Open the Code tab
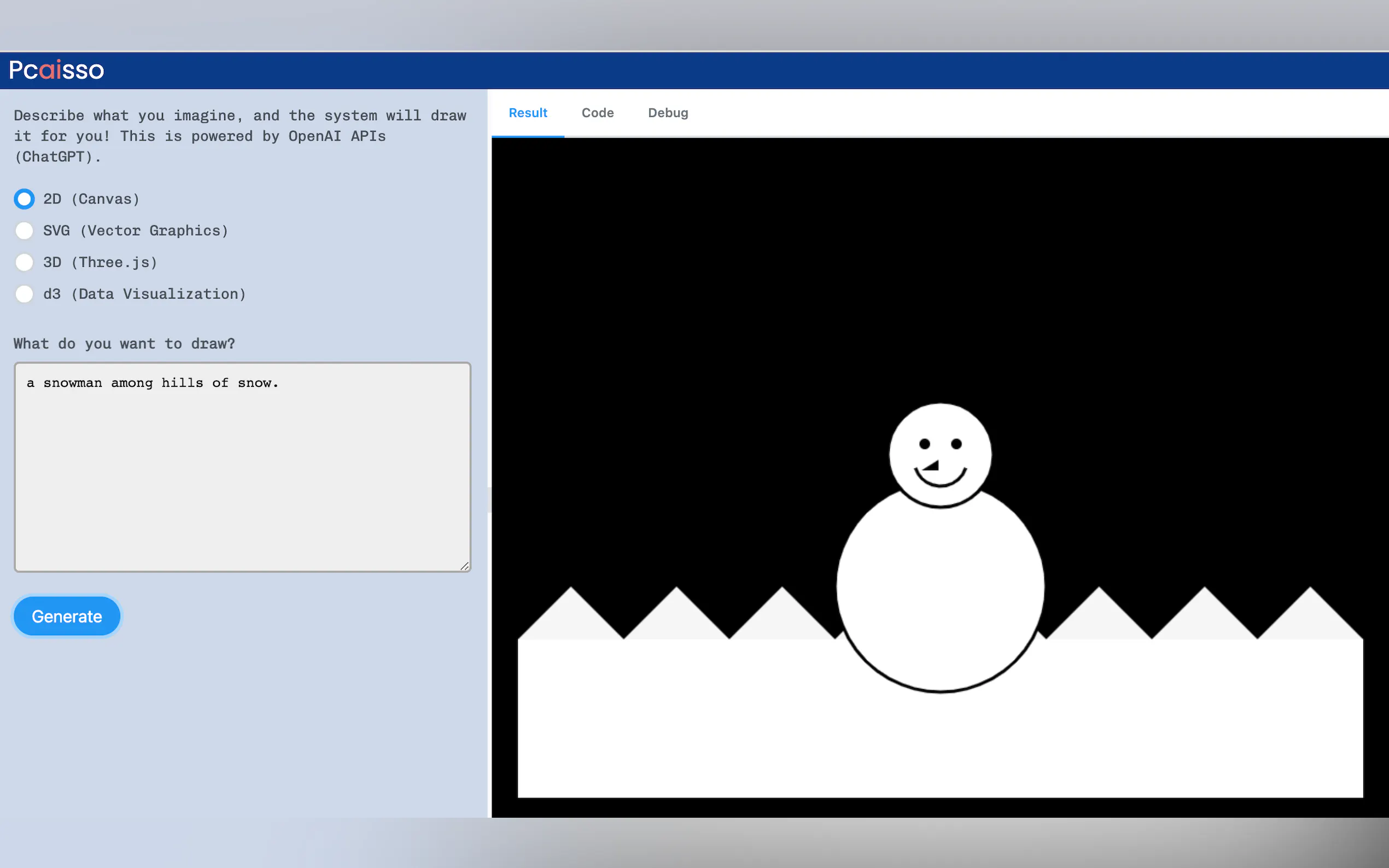 (x=597, y=113)
